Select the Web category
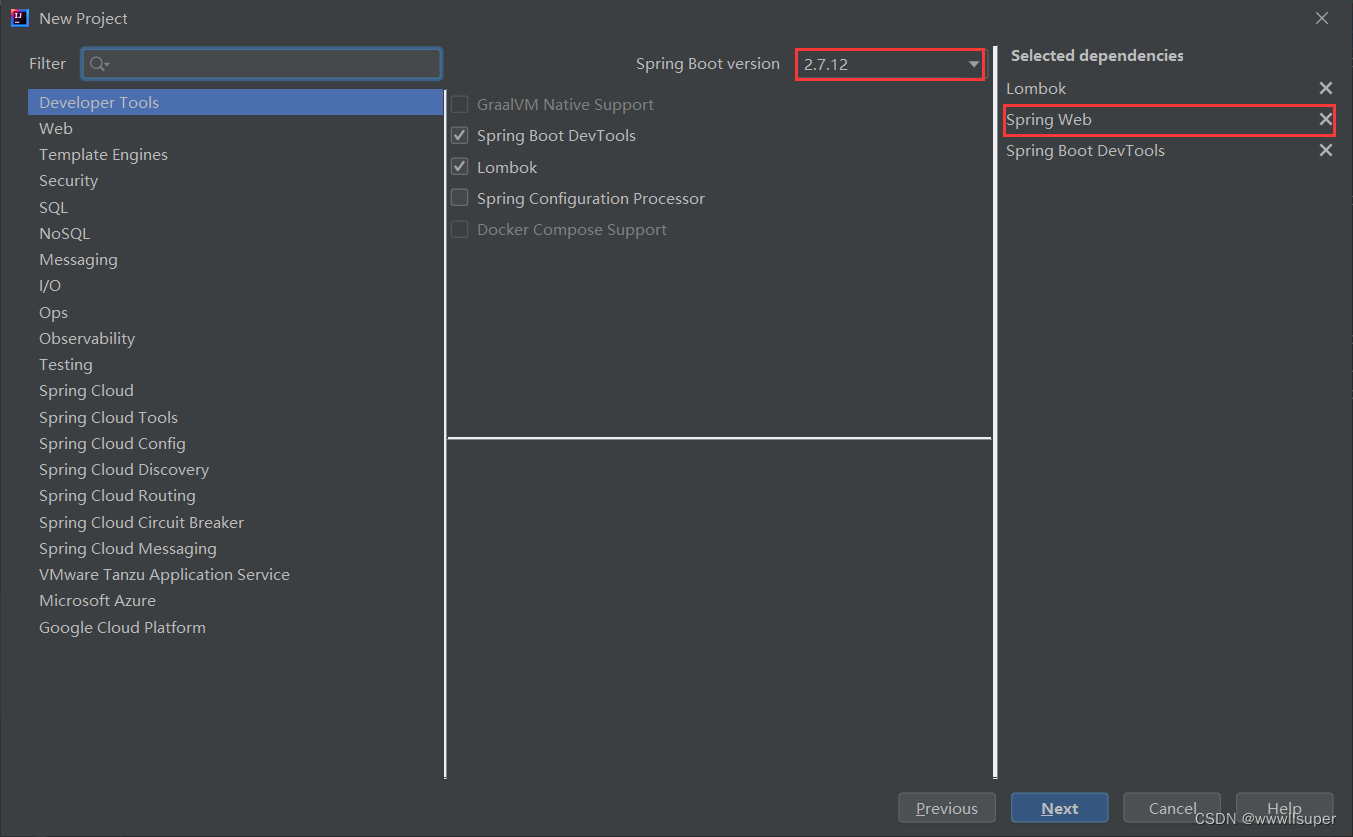The height and width of the screenshot is (837, 1353). pyautogui.click(x=236, y=128)
